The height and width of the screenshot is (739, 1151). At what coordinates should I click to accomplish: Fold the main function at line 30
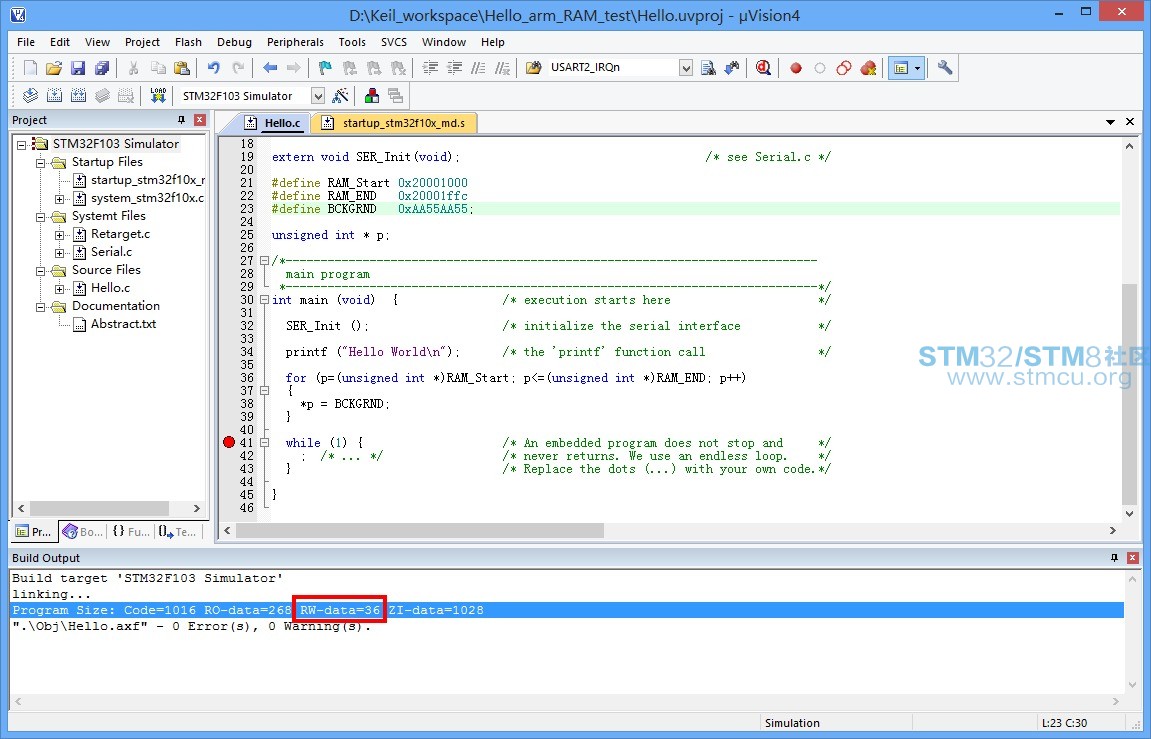pos(264,299)
